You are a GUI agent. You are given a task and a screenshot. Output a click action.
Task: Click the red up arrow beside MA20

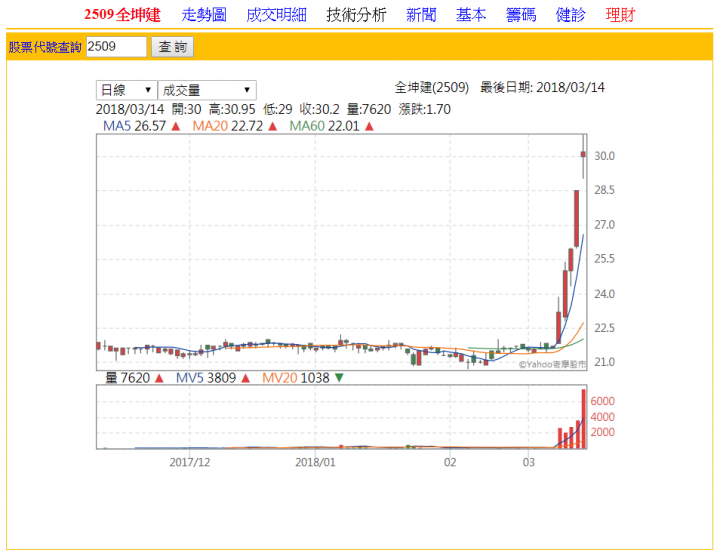tap(273, 126)
